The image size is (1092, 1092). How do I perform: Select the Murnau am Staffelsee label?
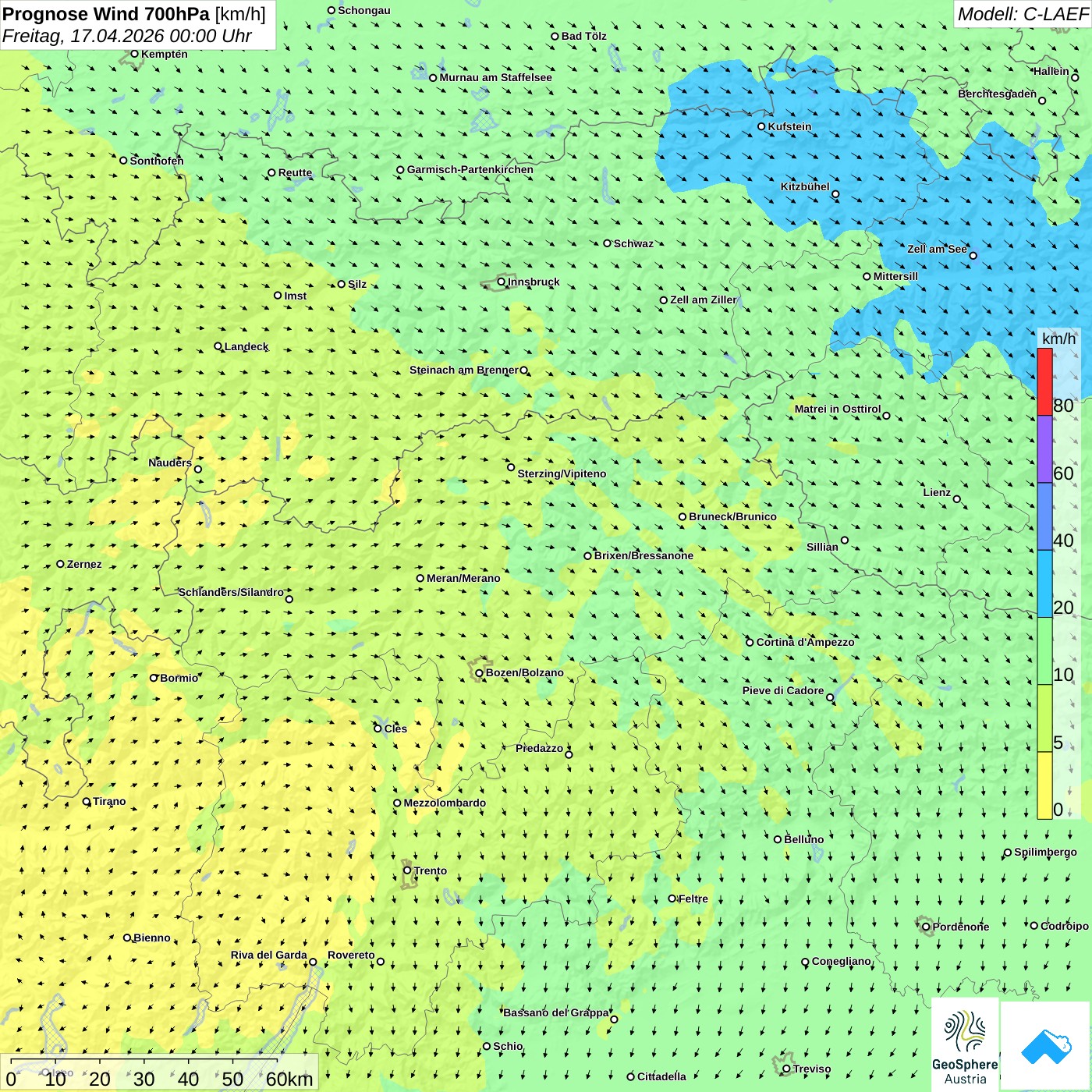pyautogui.click(x=495, y=77)
